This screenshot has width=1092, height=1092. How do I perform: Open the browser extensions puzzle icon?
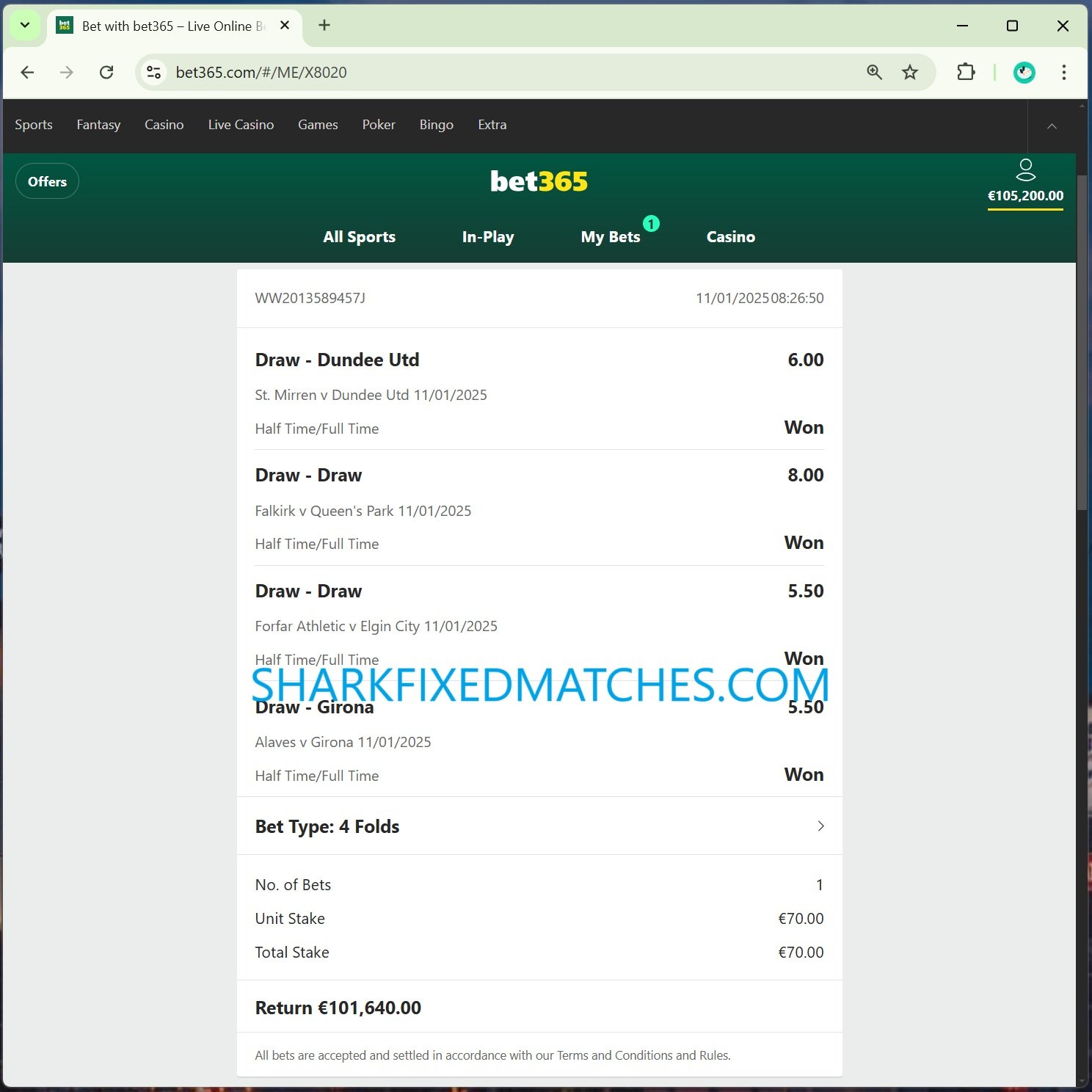click(966, 72)
